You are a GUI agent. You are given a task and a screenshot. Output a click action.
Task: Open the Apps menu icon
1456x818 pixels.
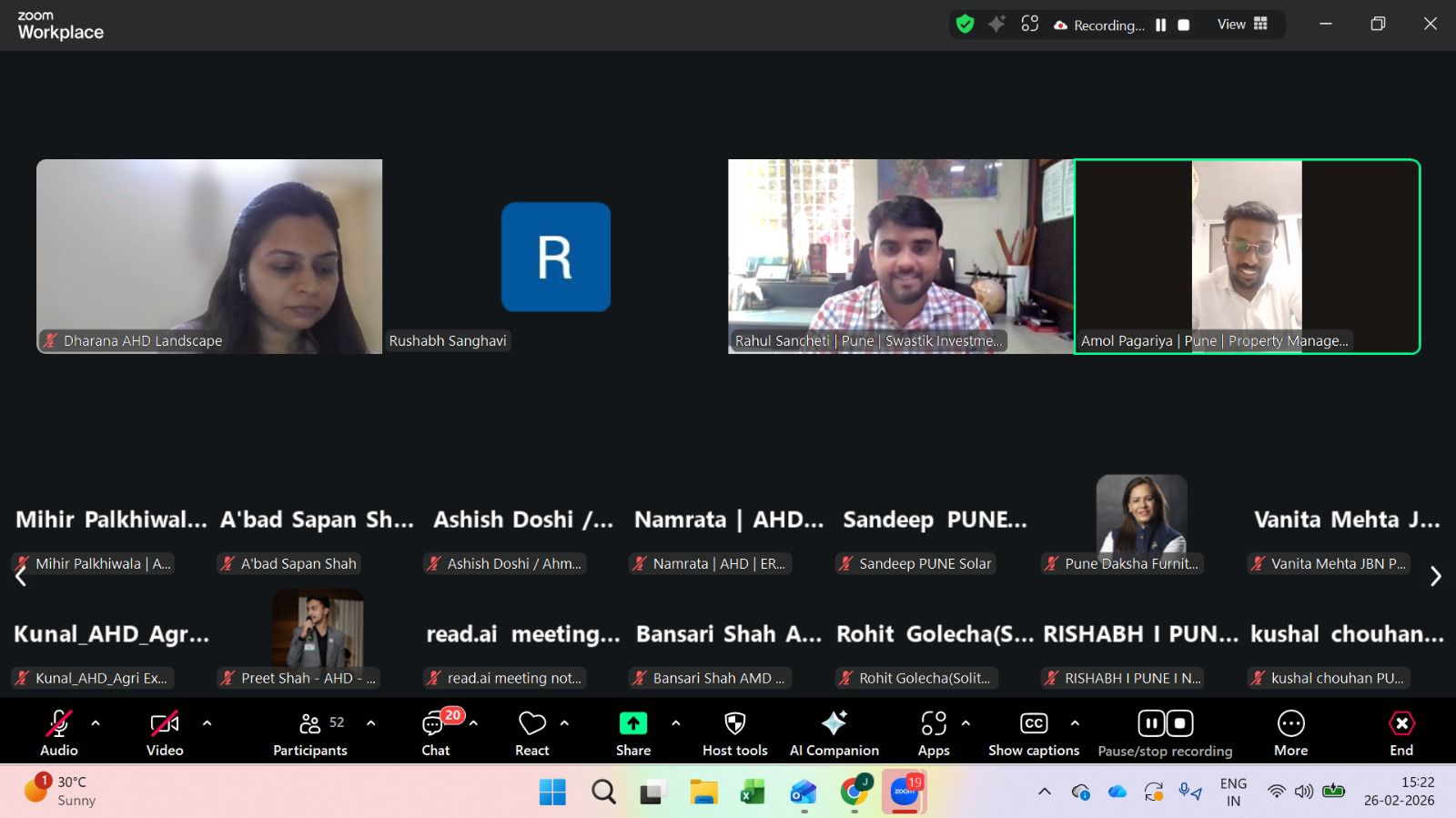933,732
